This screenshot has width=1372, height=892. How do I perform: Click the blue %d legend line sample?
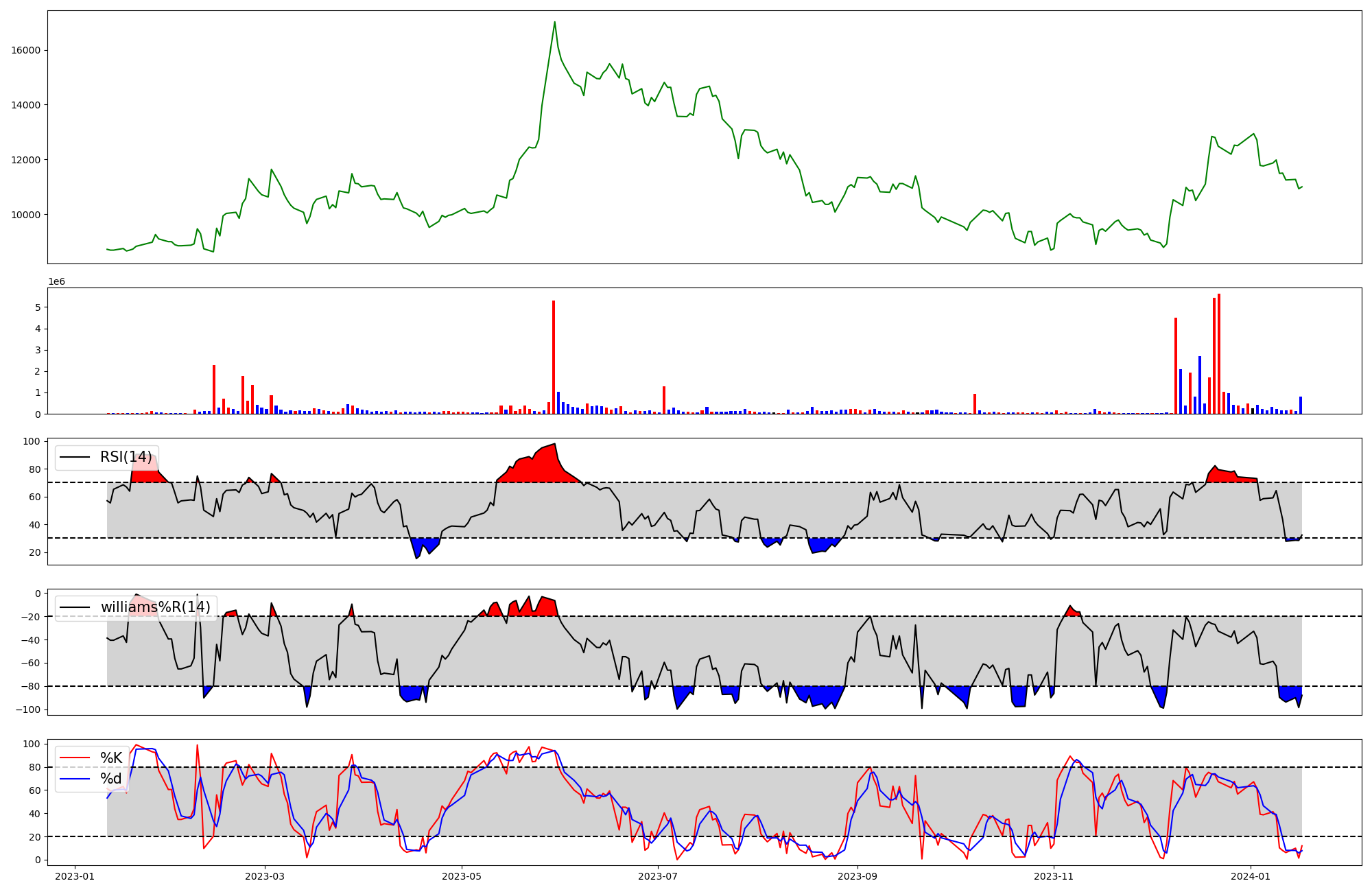click(75, 779)
